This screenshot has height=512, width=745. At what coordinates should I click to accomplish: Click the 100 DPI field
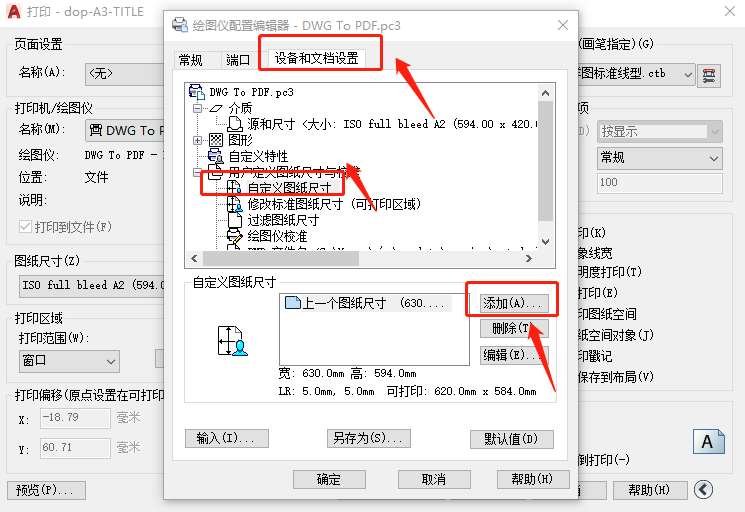click(659, 183)
